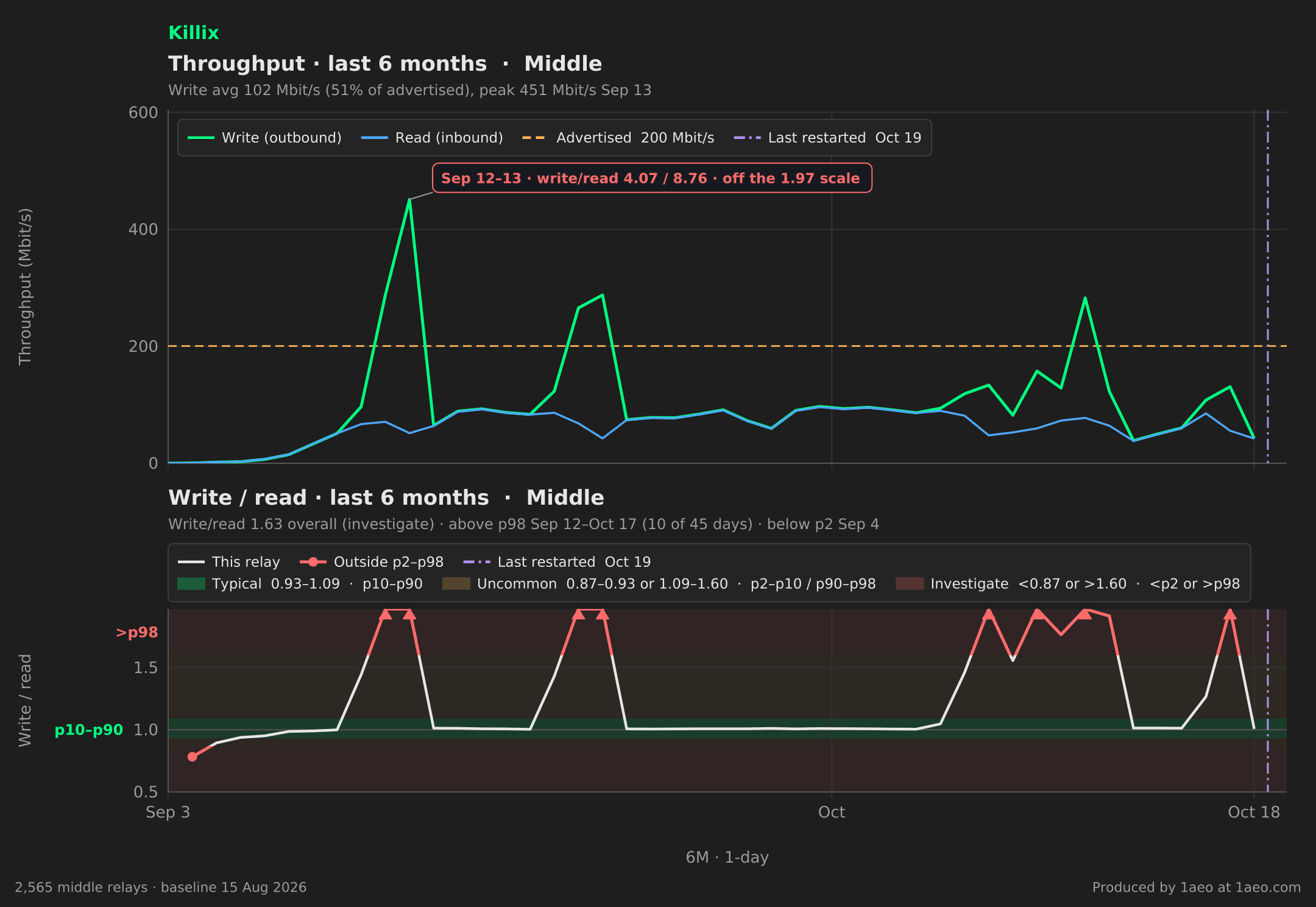The width and height of the screenshot is (1316, 907).
Task: Click the Oct 18 x-axis label
Action: click(x=1254, y=812)
